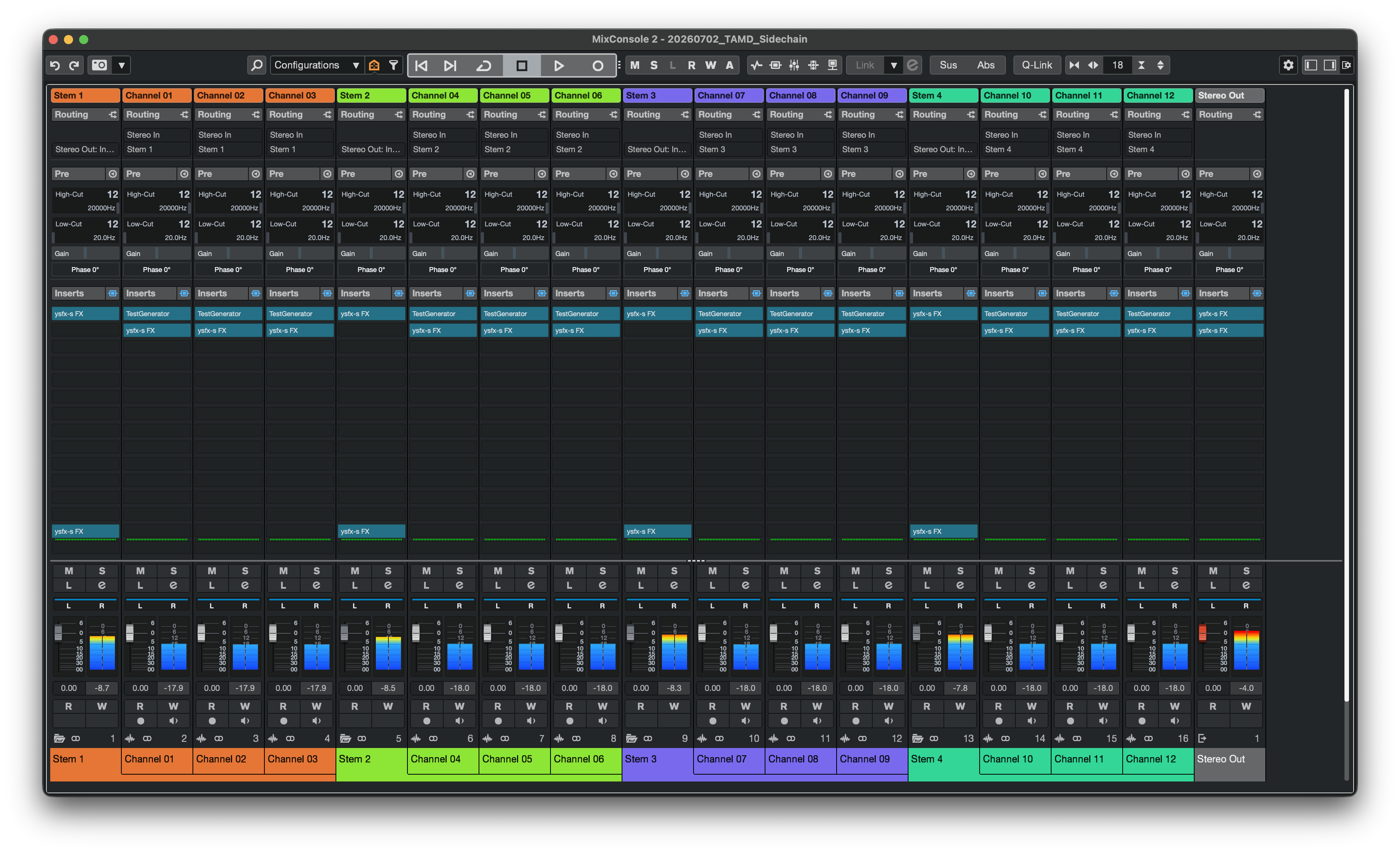This screenshot has height=853, width=1400.
Task: Click Phase 0° on Channel 06
Action: pyautogui.click(x=586, y=270)
